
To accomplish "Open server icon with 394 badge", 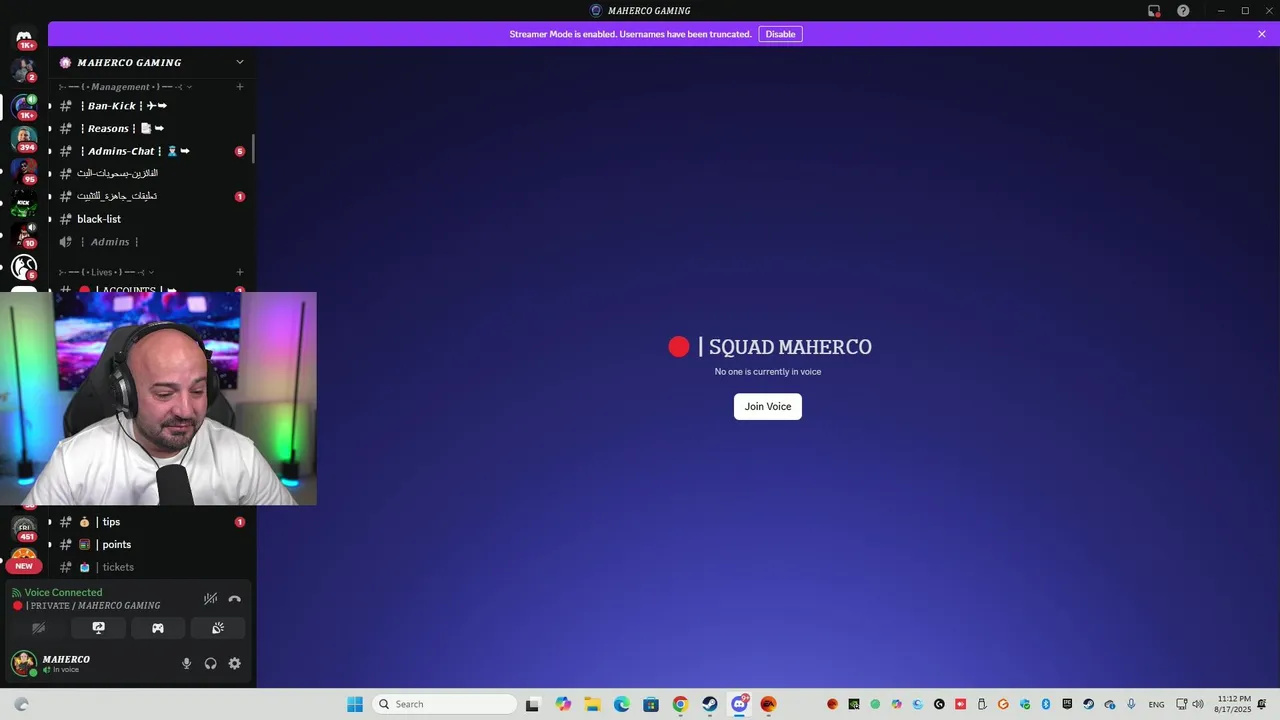I will (24, 137).
